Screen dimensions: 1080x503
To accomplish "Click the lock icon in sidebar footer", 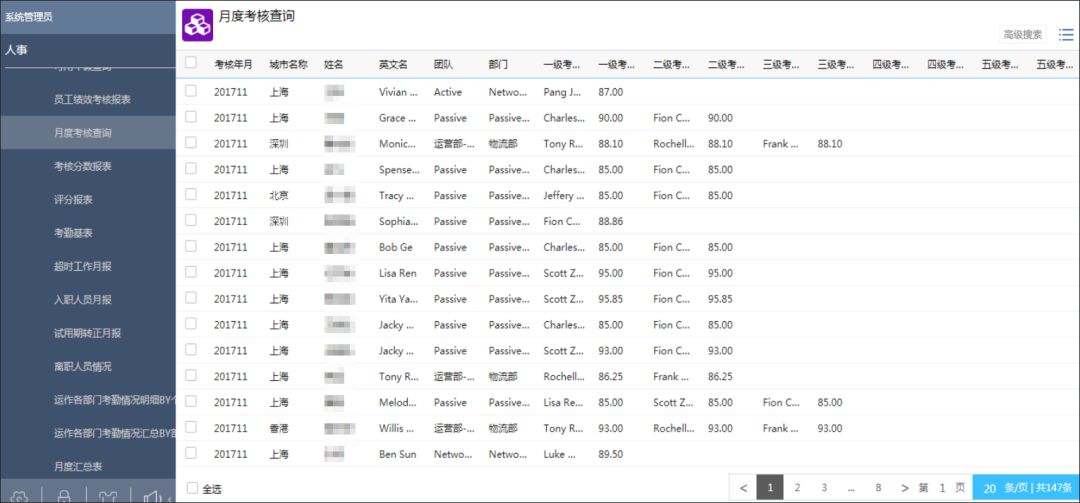I will click(64, 496).
